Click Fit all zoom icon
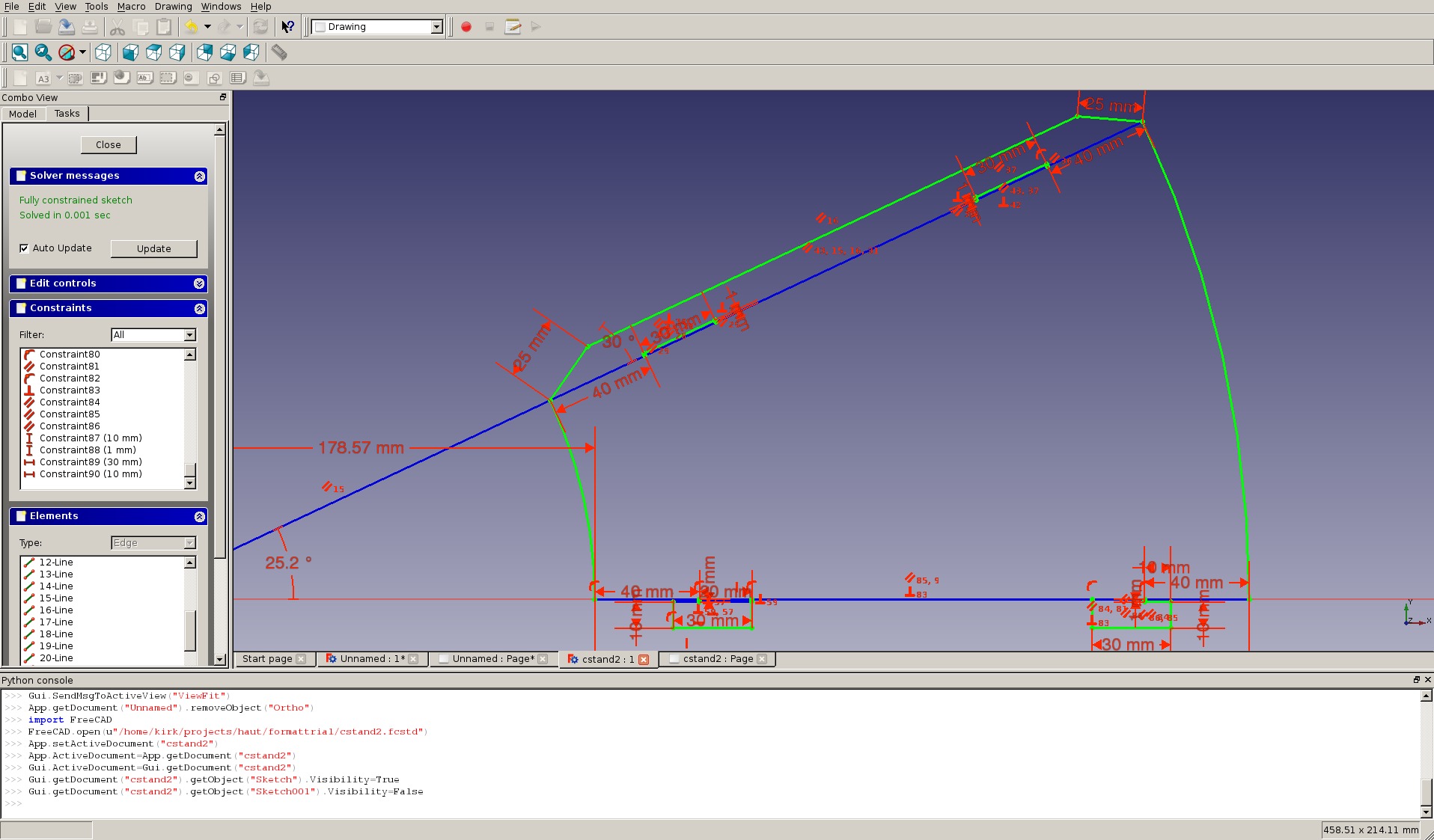The image size is (1434, 840). [x=20, y=52]
